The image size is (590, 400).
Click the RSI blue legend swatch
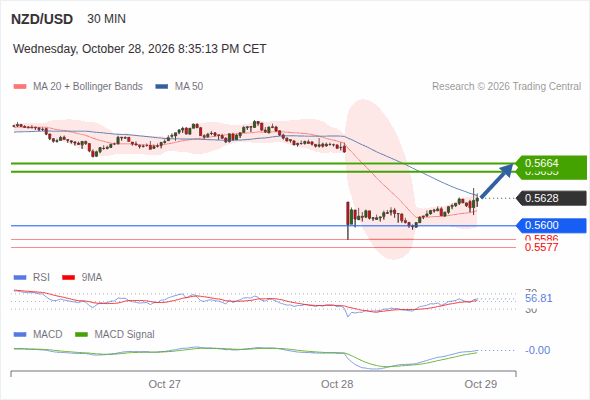point(20,278)
